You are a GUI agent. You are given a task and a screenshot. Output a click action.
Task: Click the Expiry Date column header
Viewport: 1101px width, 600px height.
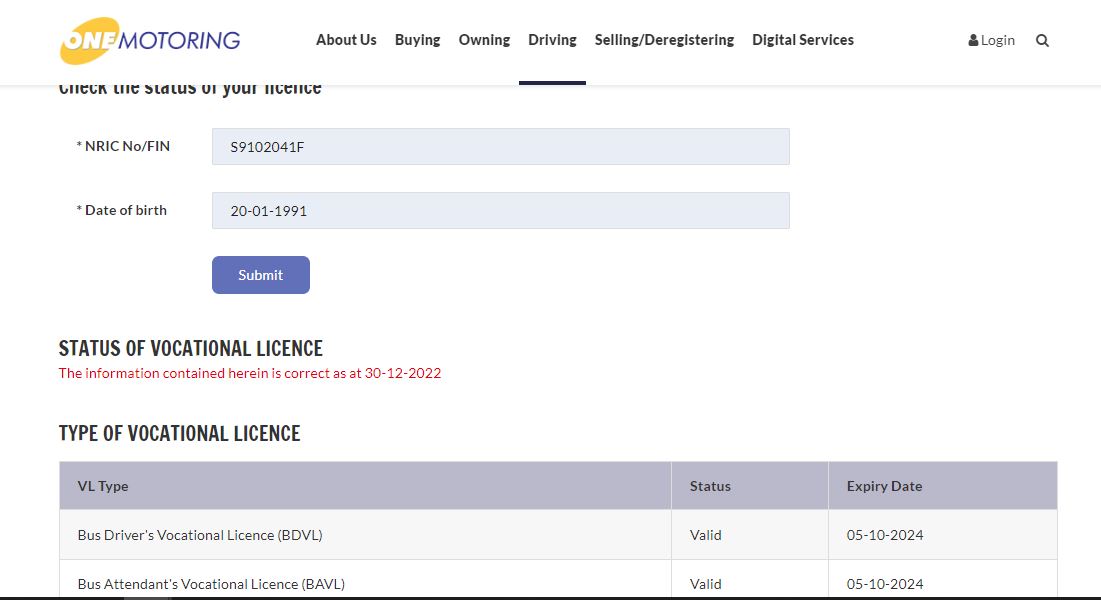coord(884,486)
